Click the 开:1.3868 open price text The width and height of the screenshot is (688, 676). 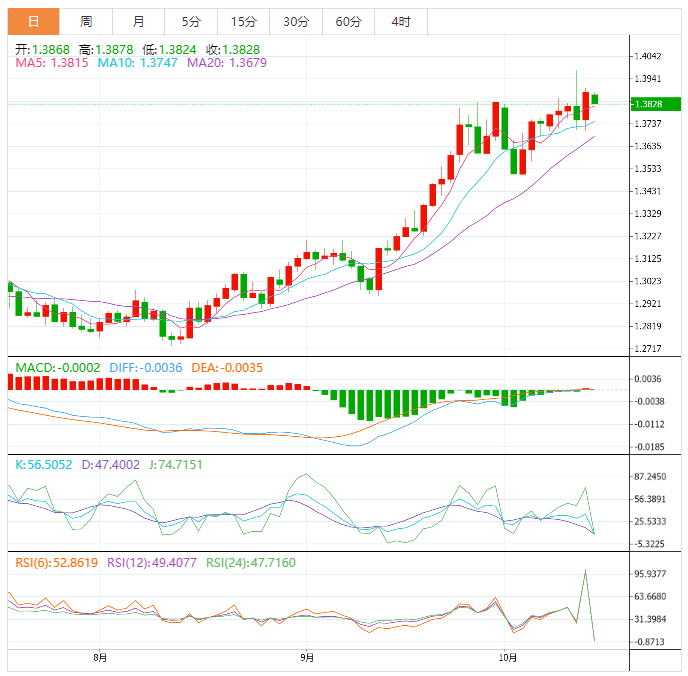[43, 50]
